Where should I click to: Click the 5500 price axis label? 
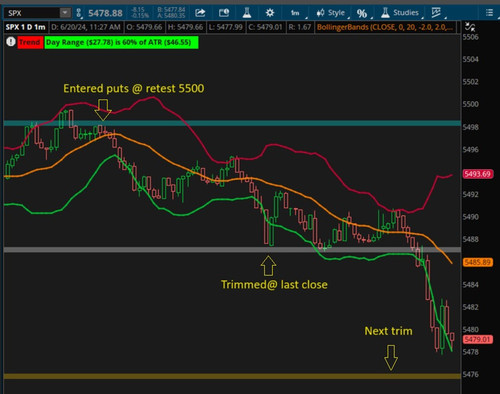470,104
